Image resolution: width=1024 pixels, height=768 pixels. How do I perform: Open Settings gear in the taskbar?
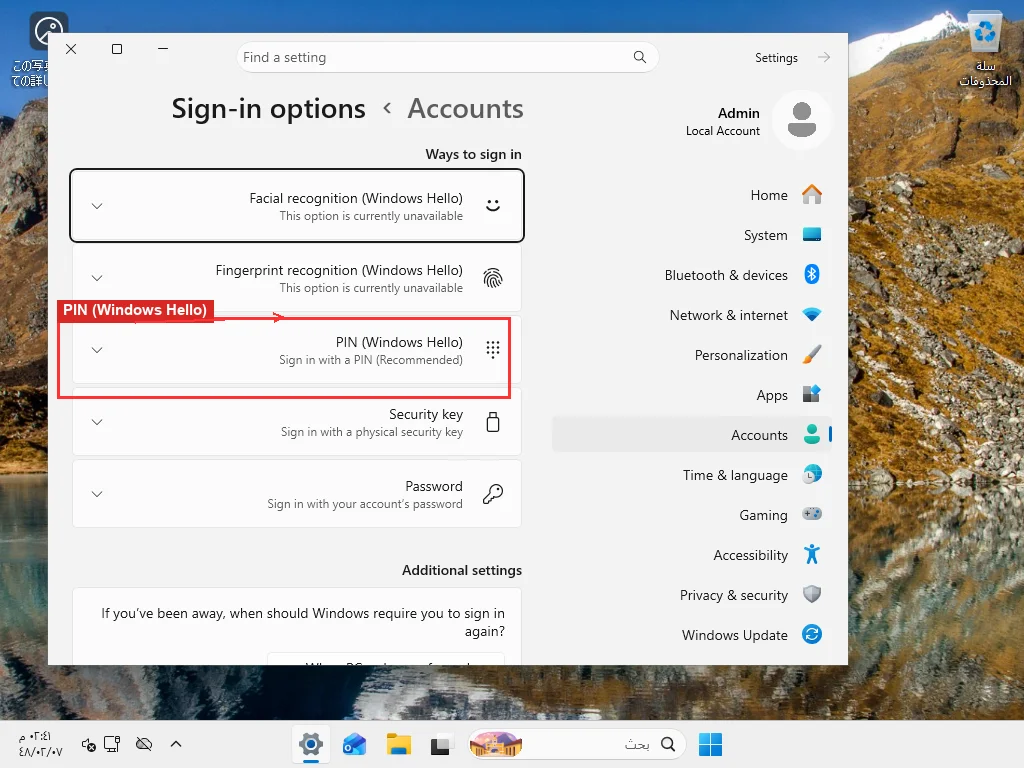tap(311, 744)
